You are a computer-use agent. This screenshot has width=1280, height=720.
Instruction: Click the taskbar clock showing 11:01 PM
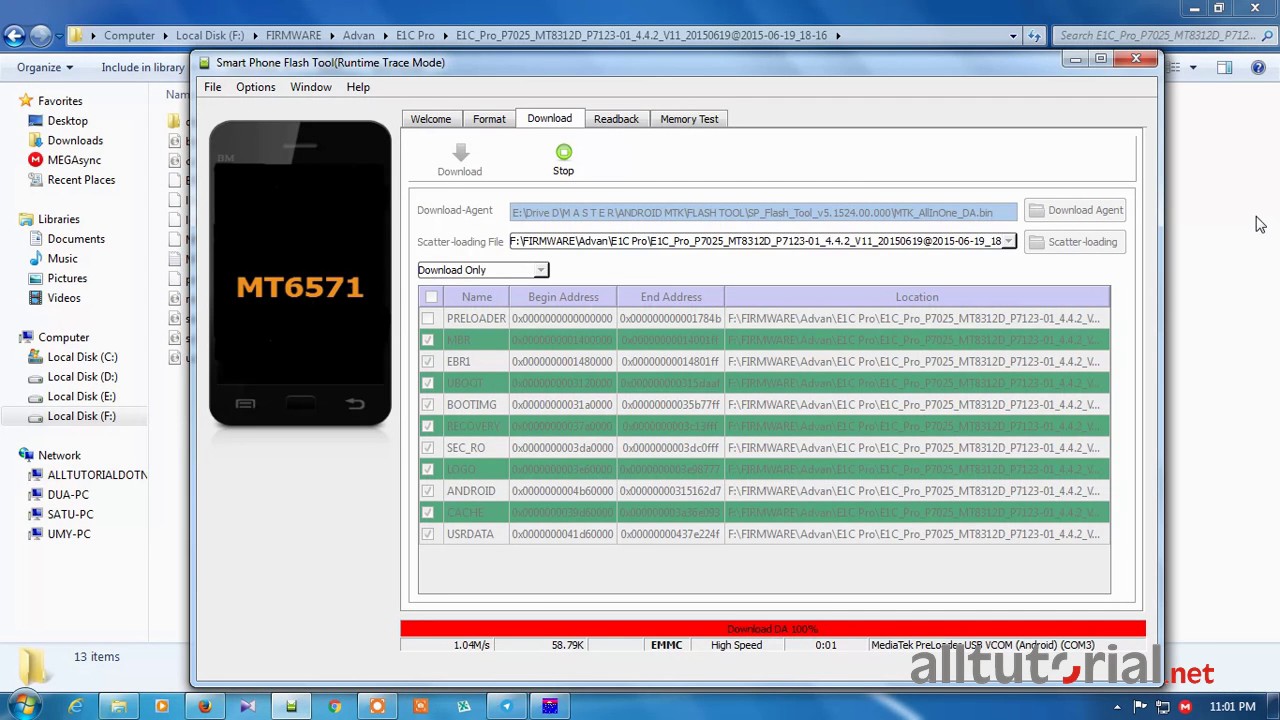coord(1232,707)
